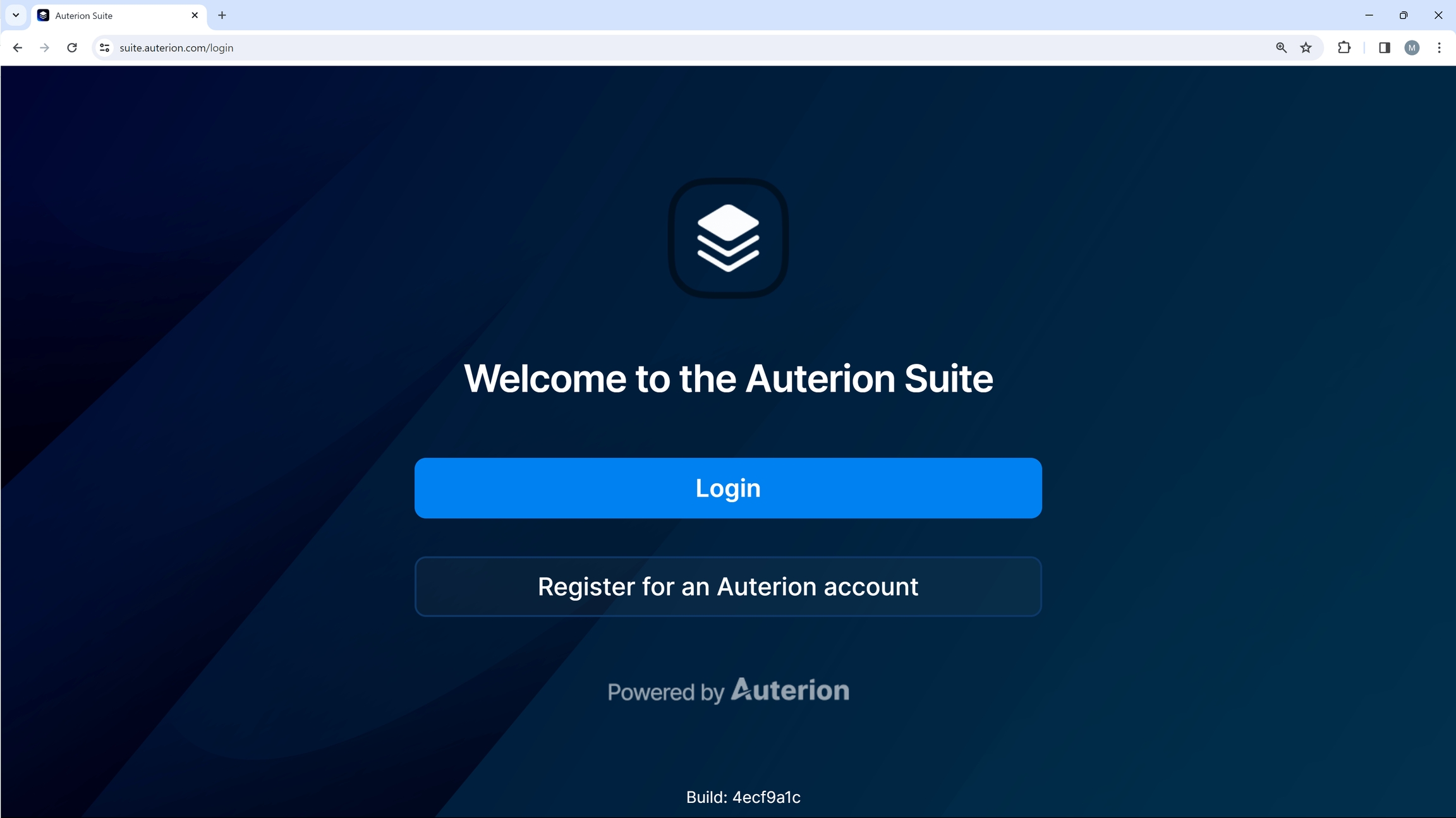Click the blue Login button

click(728, 488)
